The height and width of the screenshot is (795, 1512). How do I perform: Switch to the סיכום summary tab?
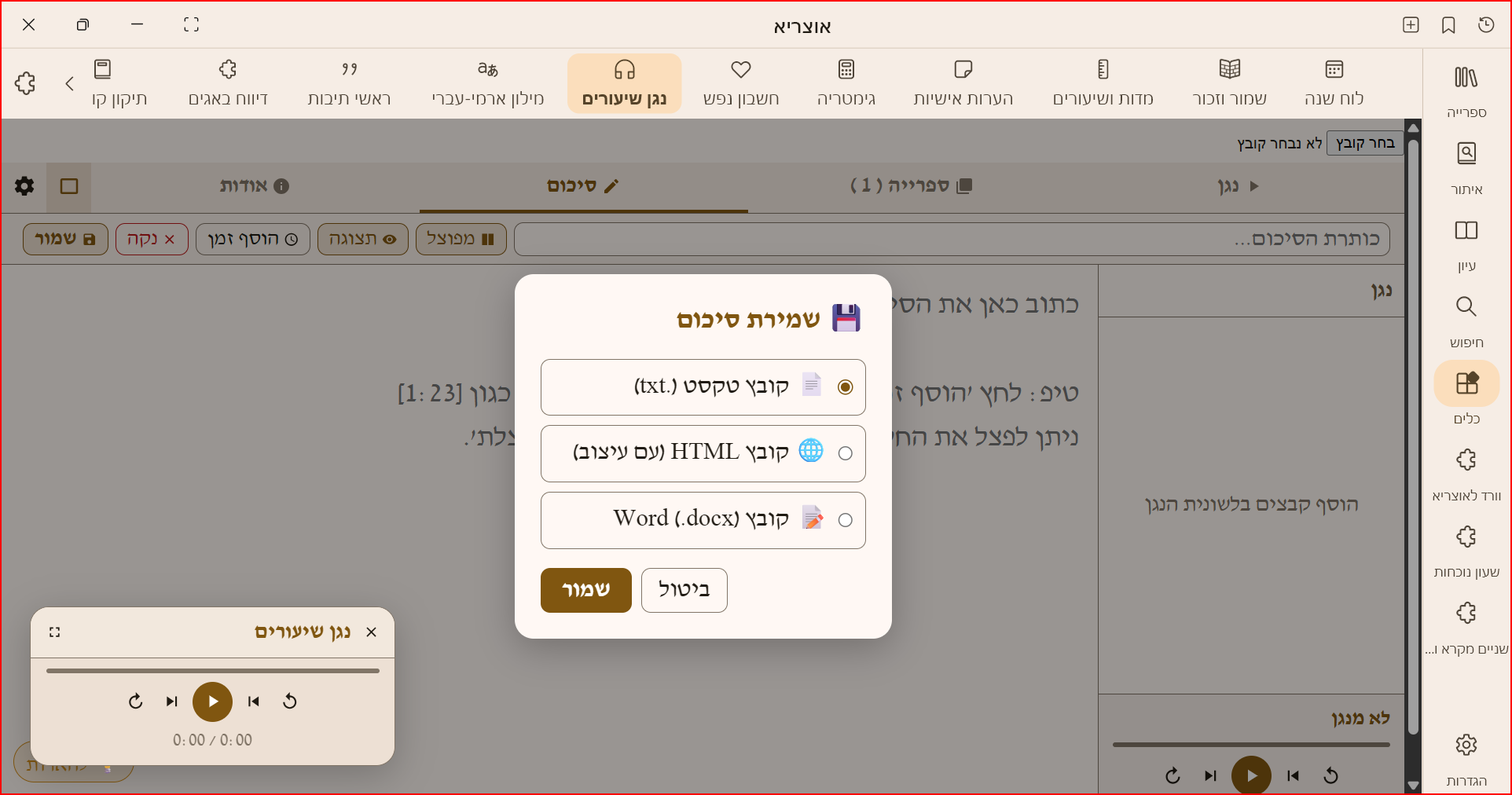pyautogui.click(x=583, y=186)
